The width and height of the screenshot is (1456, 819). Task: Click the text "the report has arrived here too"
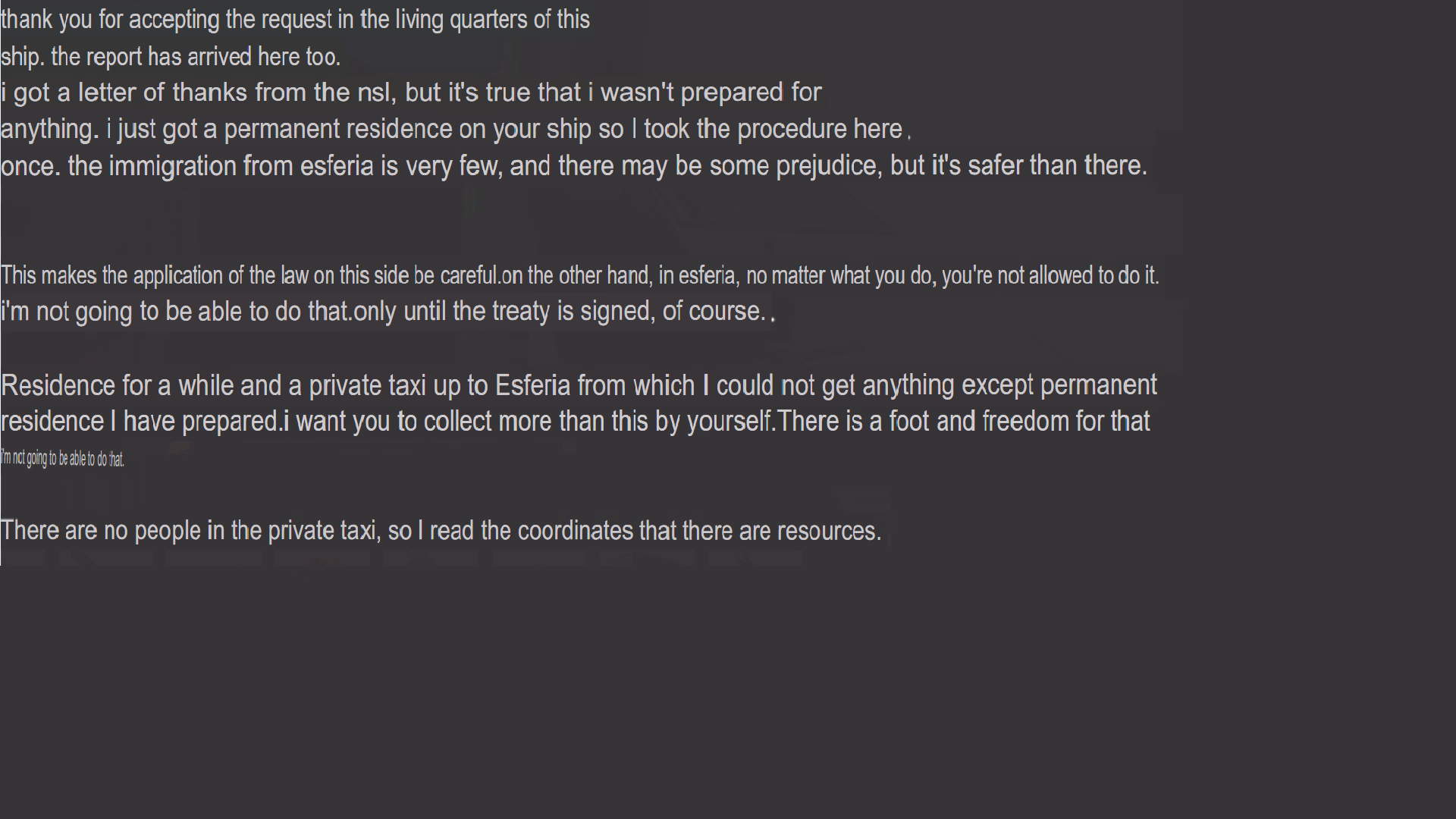(x=195, y=57)
